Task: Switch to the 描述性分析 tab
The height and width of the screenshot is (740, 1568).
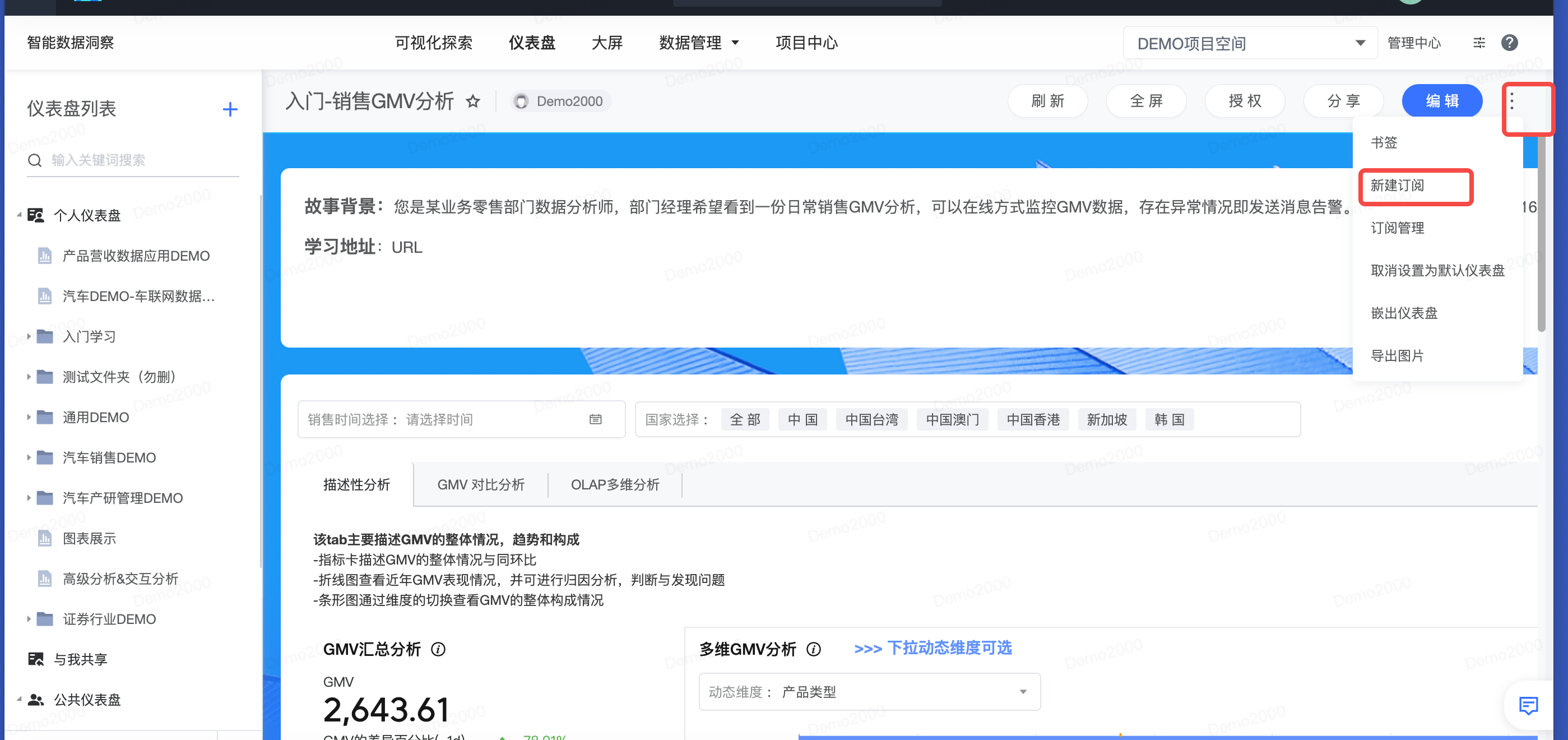Action: pos(356,485)
